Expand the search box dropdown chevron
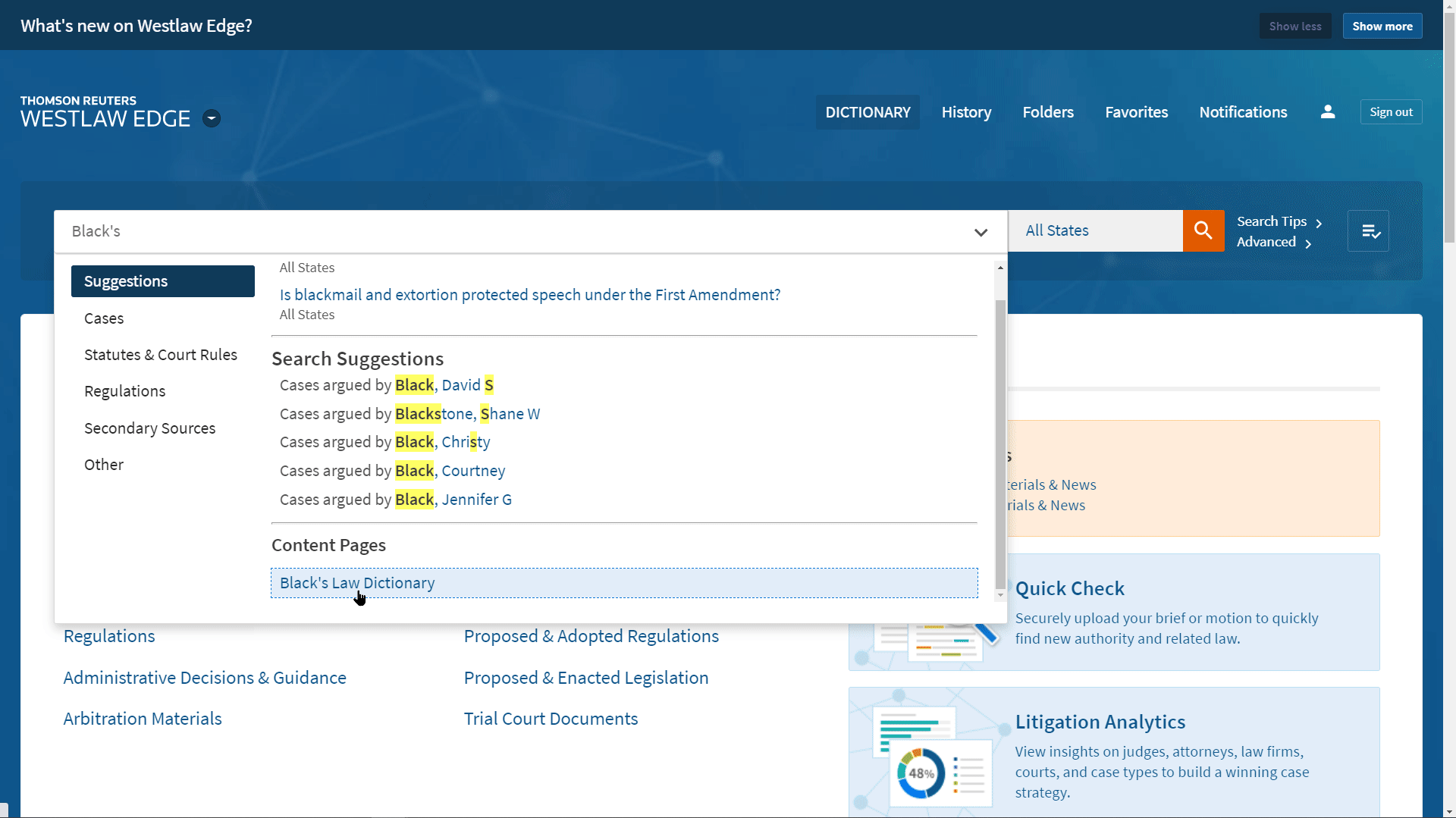 [981, 232]
